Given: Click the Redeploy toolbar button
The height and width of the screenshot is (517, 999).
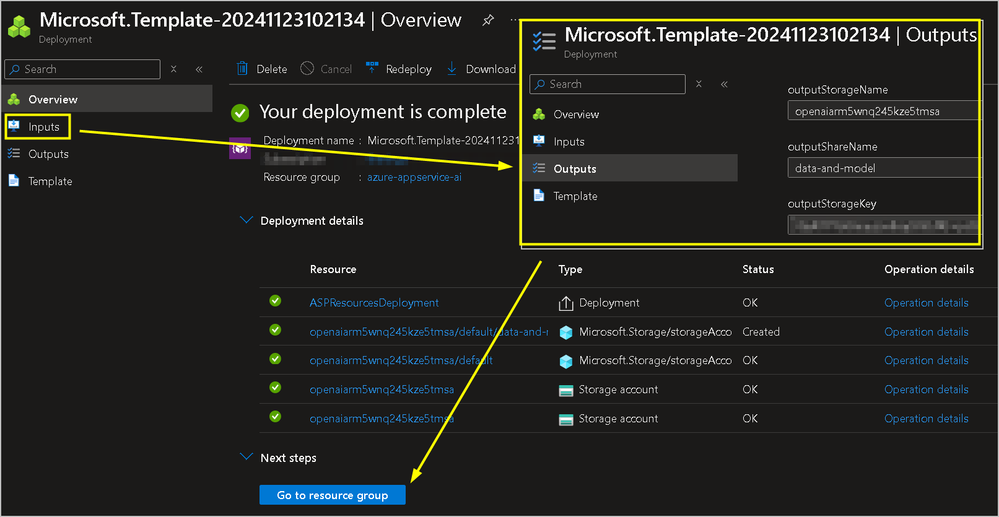Looking at the screenshot, I should (399, 69).
